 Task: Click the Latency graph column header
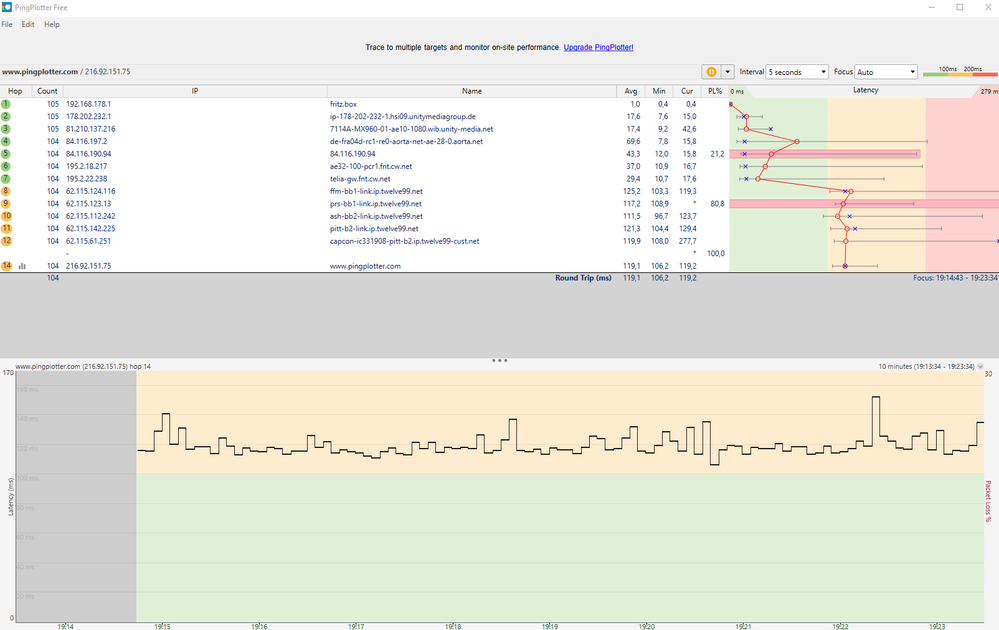pyautogui.click(x=865, y=90)
